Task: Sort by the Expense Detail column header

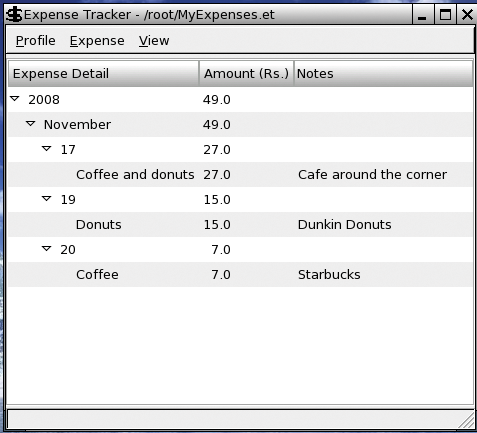Action: [x=104, y=73]
